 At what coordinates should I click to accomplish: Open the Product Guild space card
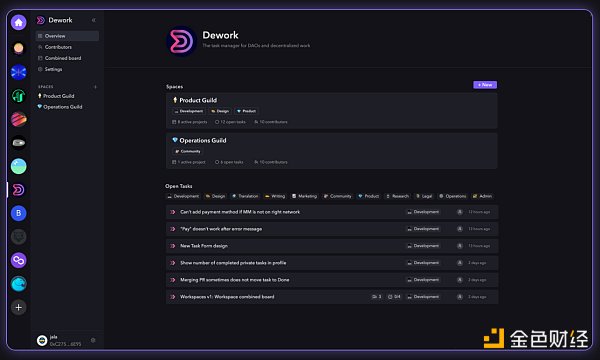pyautogui.click(x=332, y=111)
